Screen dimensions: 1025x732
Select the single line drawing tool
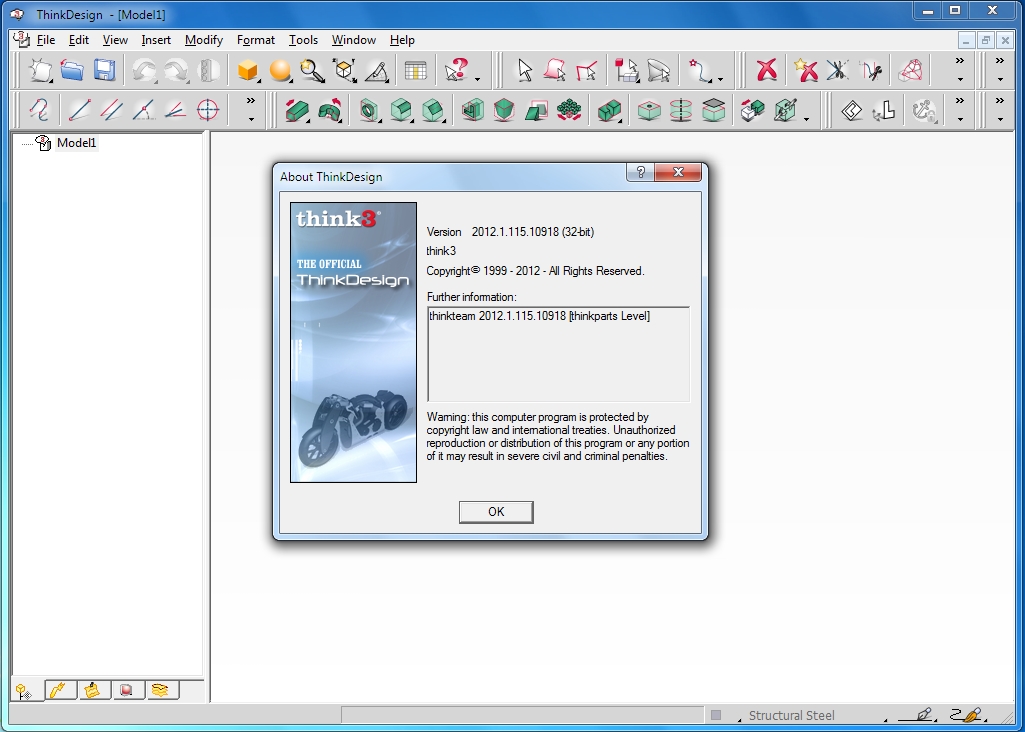point(79,110)
